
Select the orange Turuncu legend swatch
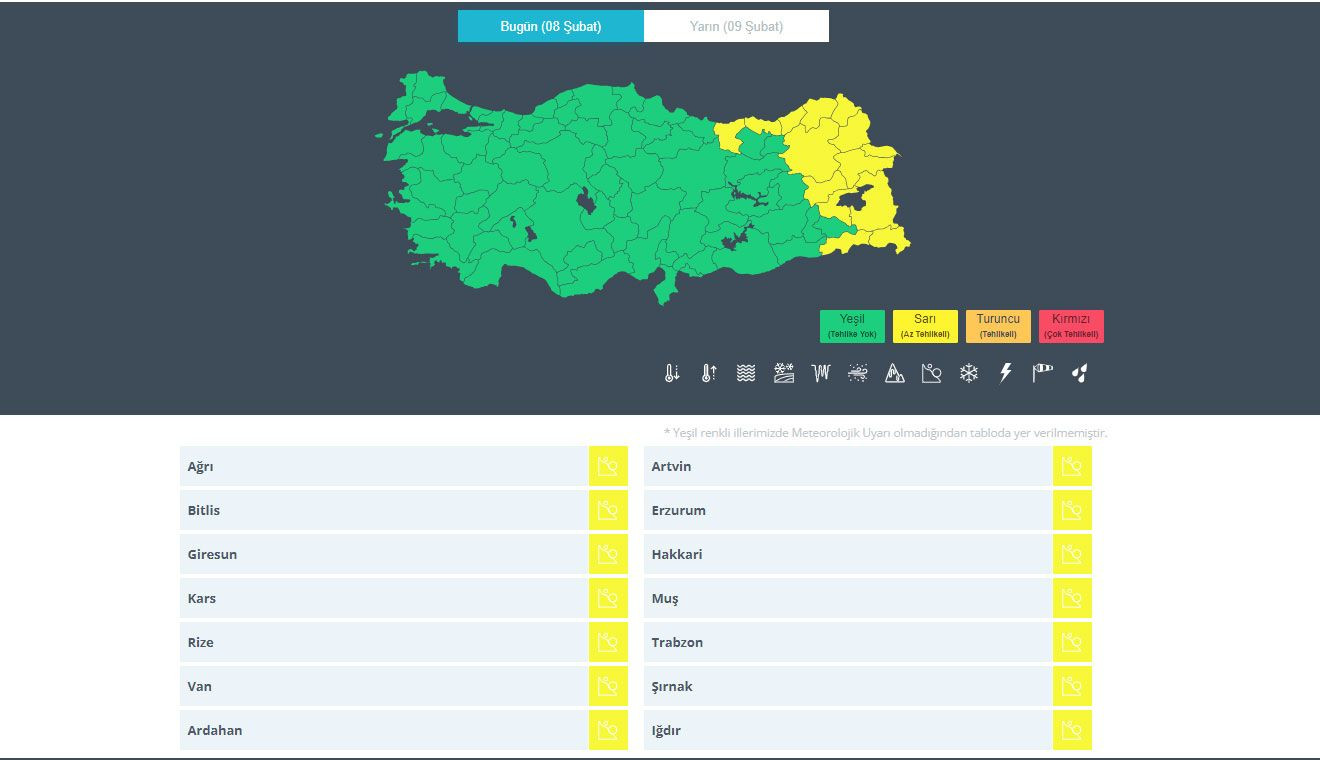[998, 326]
